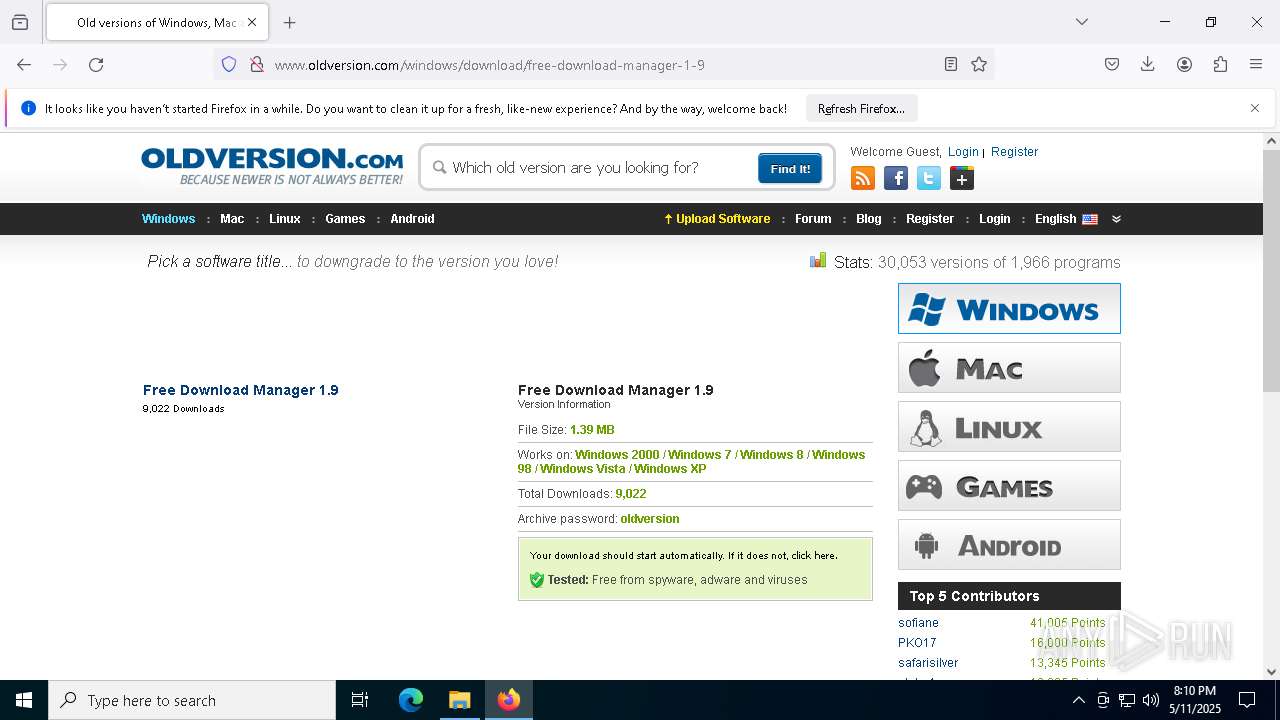Click Register link beside Welcome Guest
The image size is (1280, 720).
[1014, 152]
